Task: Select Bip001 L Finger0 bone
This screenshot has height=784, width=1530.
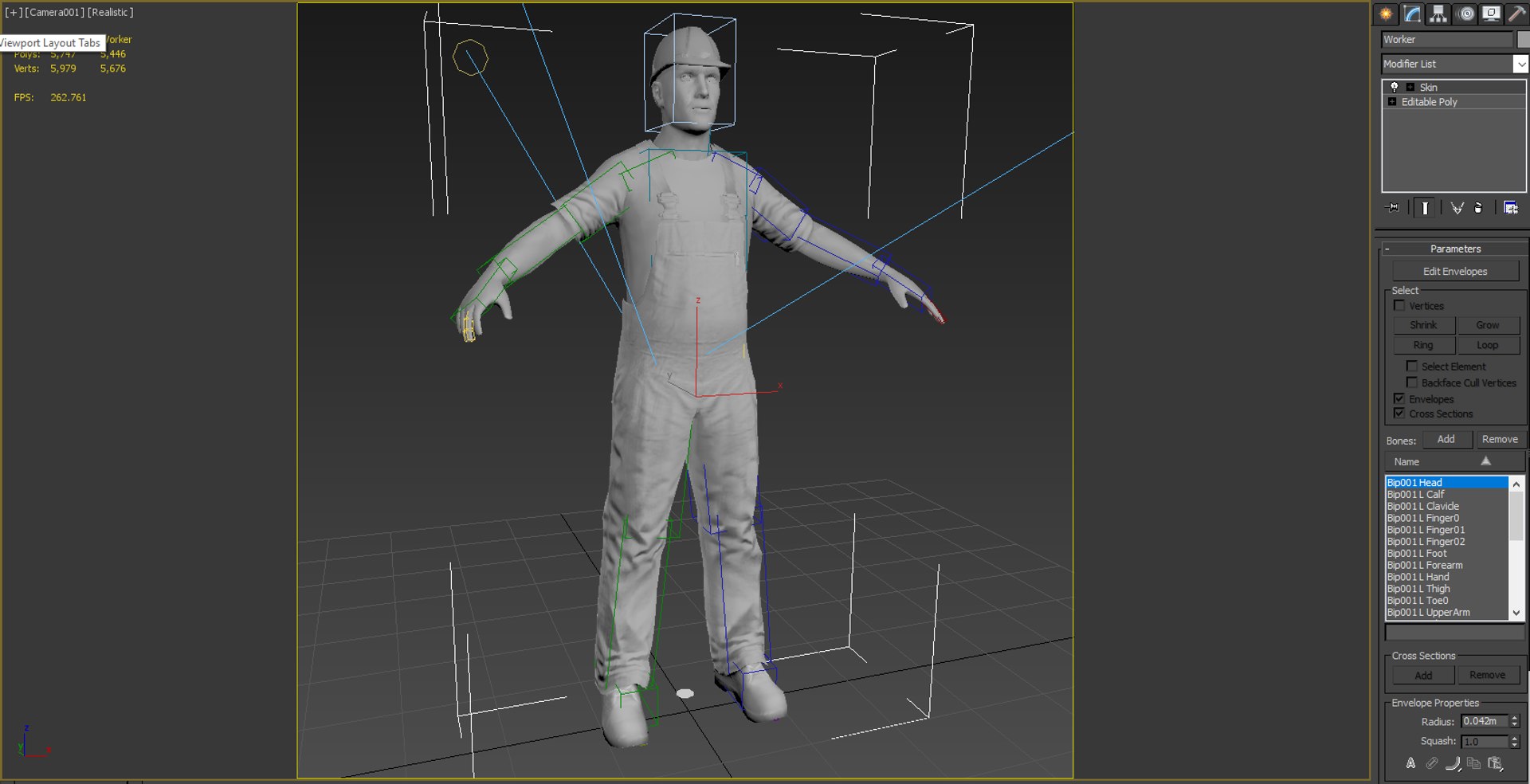Action: click(1446, 518)
